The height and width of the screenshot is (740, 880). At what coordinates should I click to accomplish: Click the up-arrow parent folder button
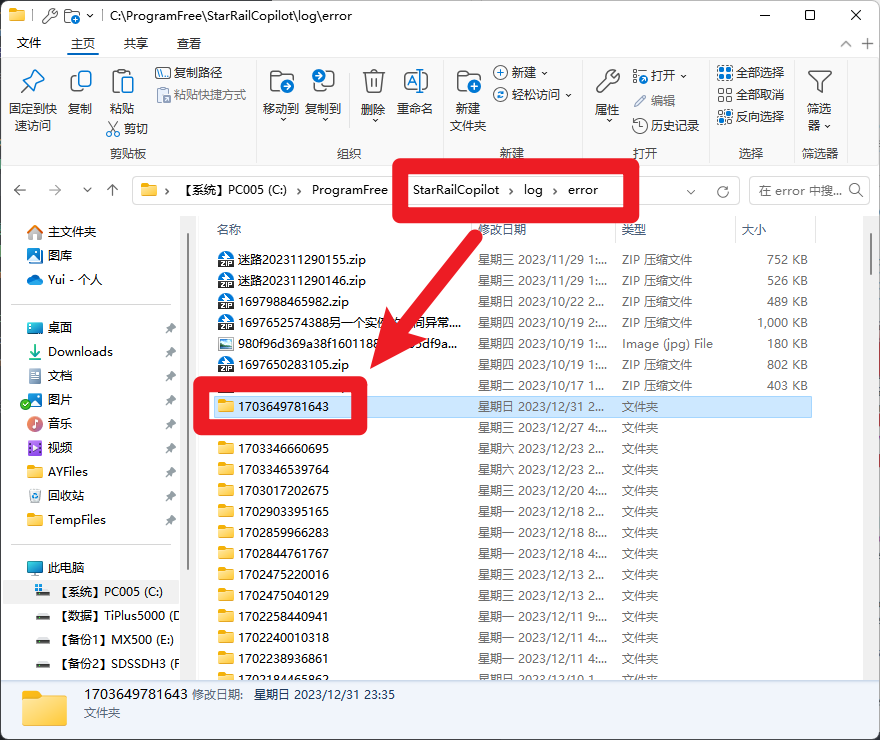pyautogui.click(x=112, y=190)
